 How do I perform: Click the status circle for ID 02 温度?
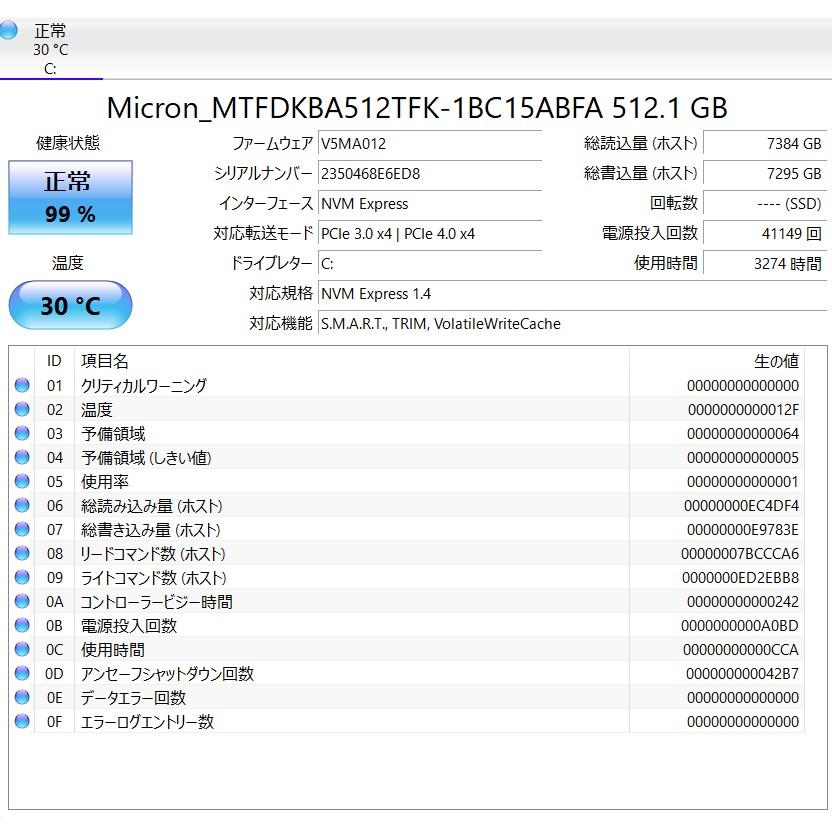click(22, 409)
